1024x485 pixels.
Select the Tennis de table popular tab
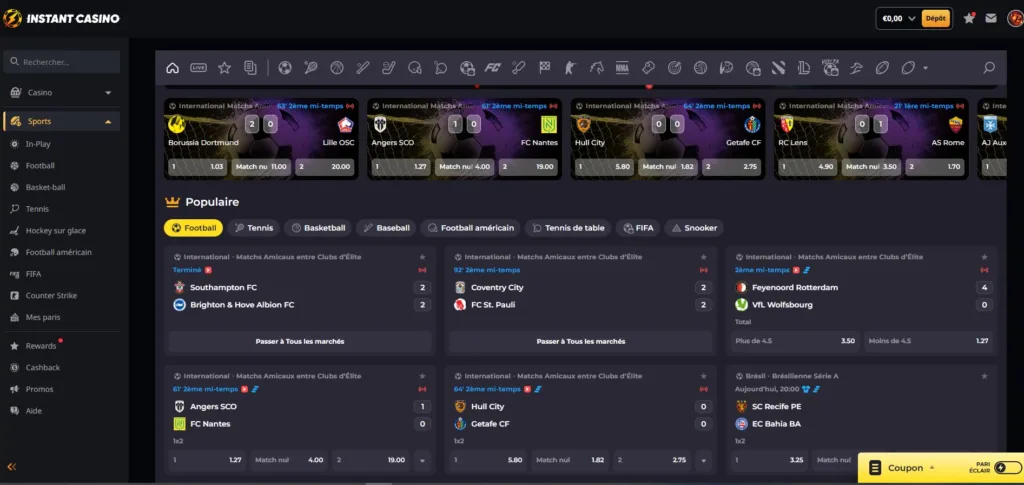tap(568, 228)
